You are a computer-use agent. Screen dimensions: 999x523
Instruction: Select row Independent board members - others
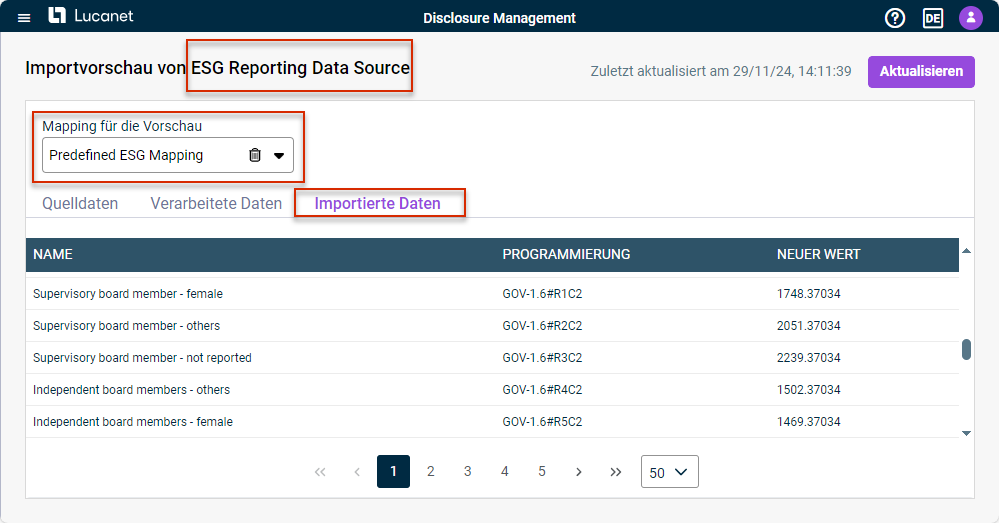[x=492, y=389]
